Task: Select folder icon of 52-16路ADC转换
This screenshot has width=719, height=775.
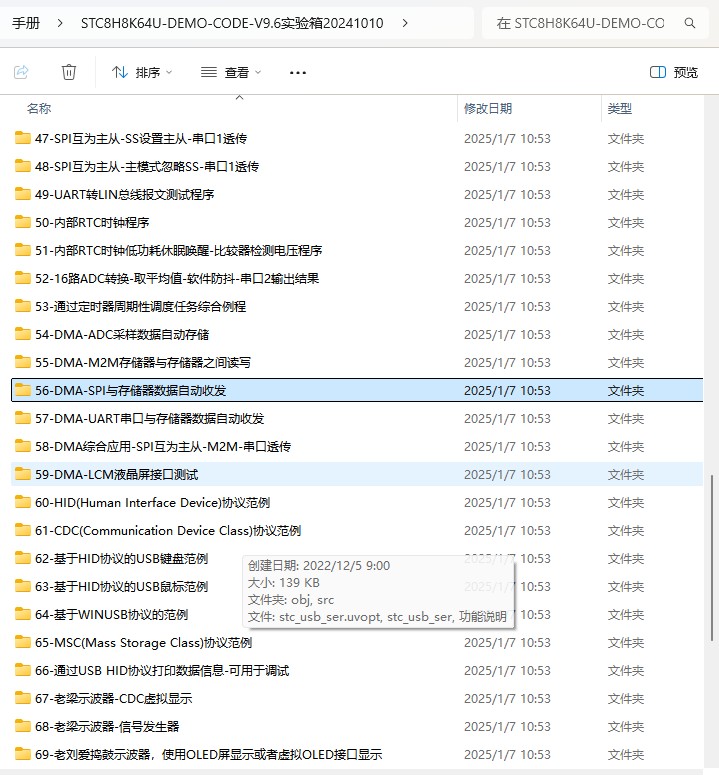Action: [x=23, y=278]
